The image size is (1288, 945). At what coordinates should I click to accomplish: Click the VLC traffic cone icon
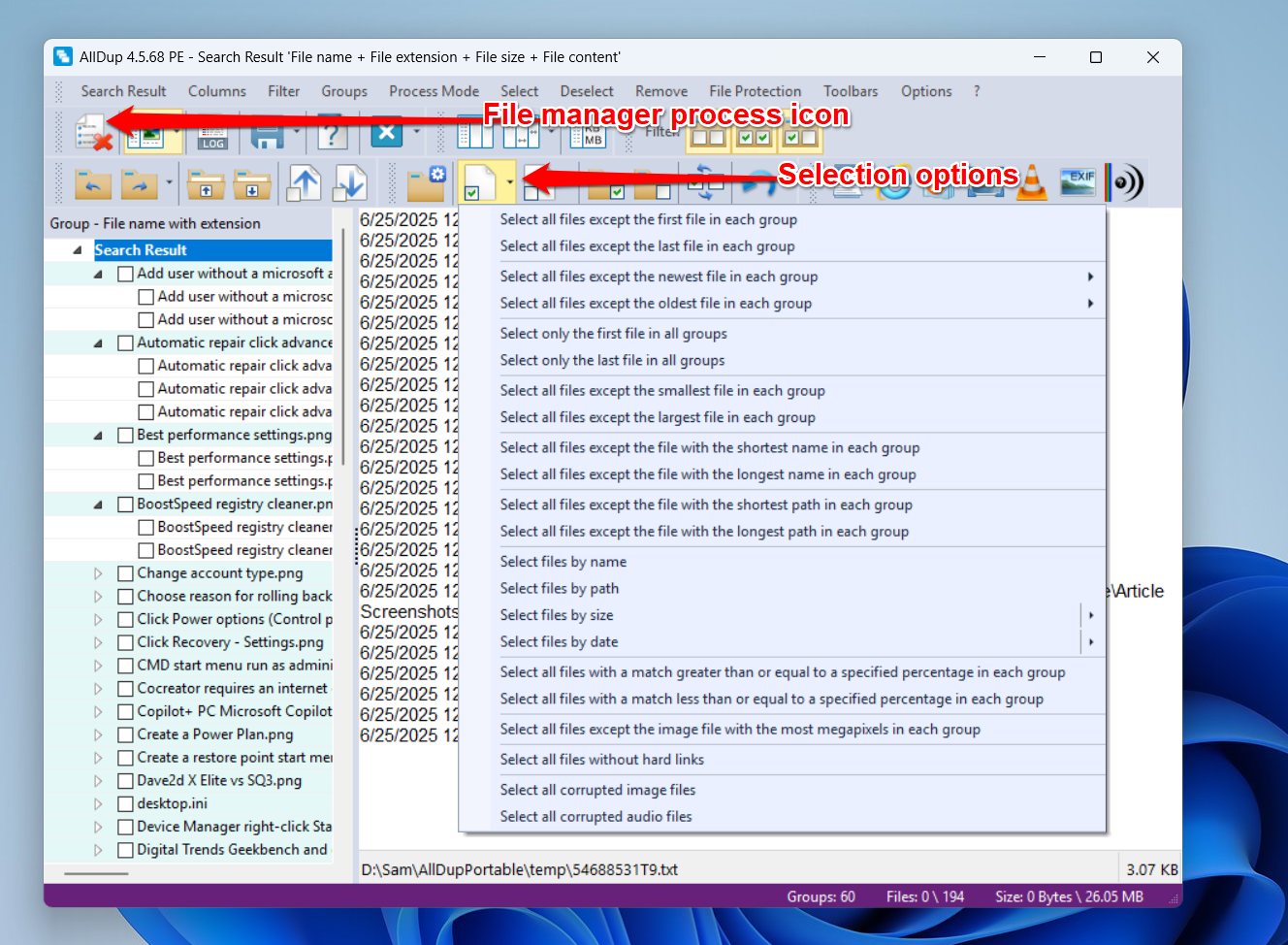click(x=1032, y=182)
